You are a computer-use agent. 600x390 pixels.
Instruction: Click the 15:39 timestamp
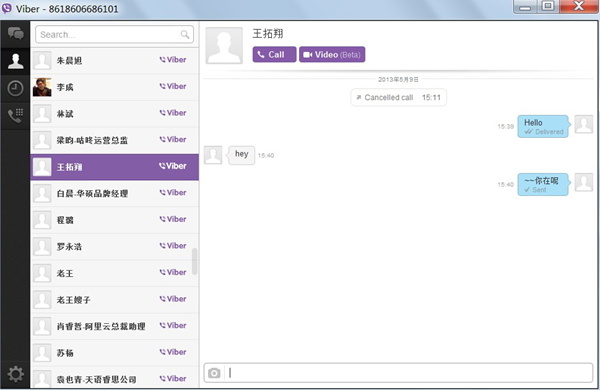point(505,126)
